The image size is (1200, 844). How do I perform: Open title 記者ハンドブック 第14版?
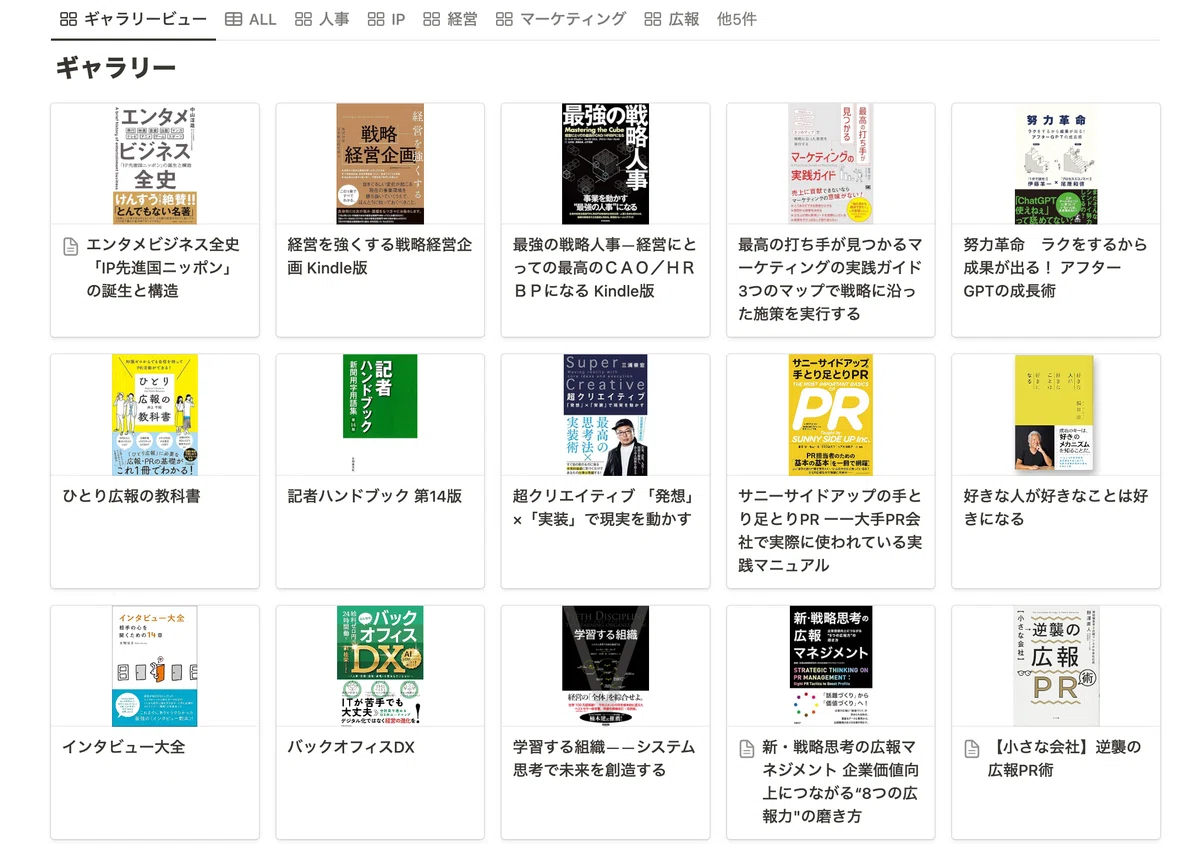pyautogui.click(x=375, y=496)
